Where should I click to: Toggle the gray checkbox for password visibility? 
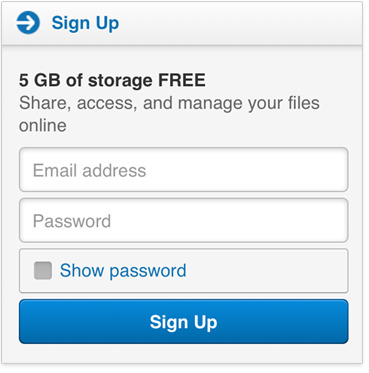coord(43,270)
